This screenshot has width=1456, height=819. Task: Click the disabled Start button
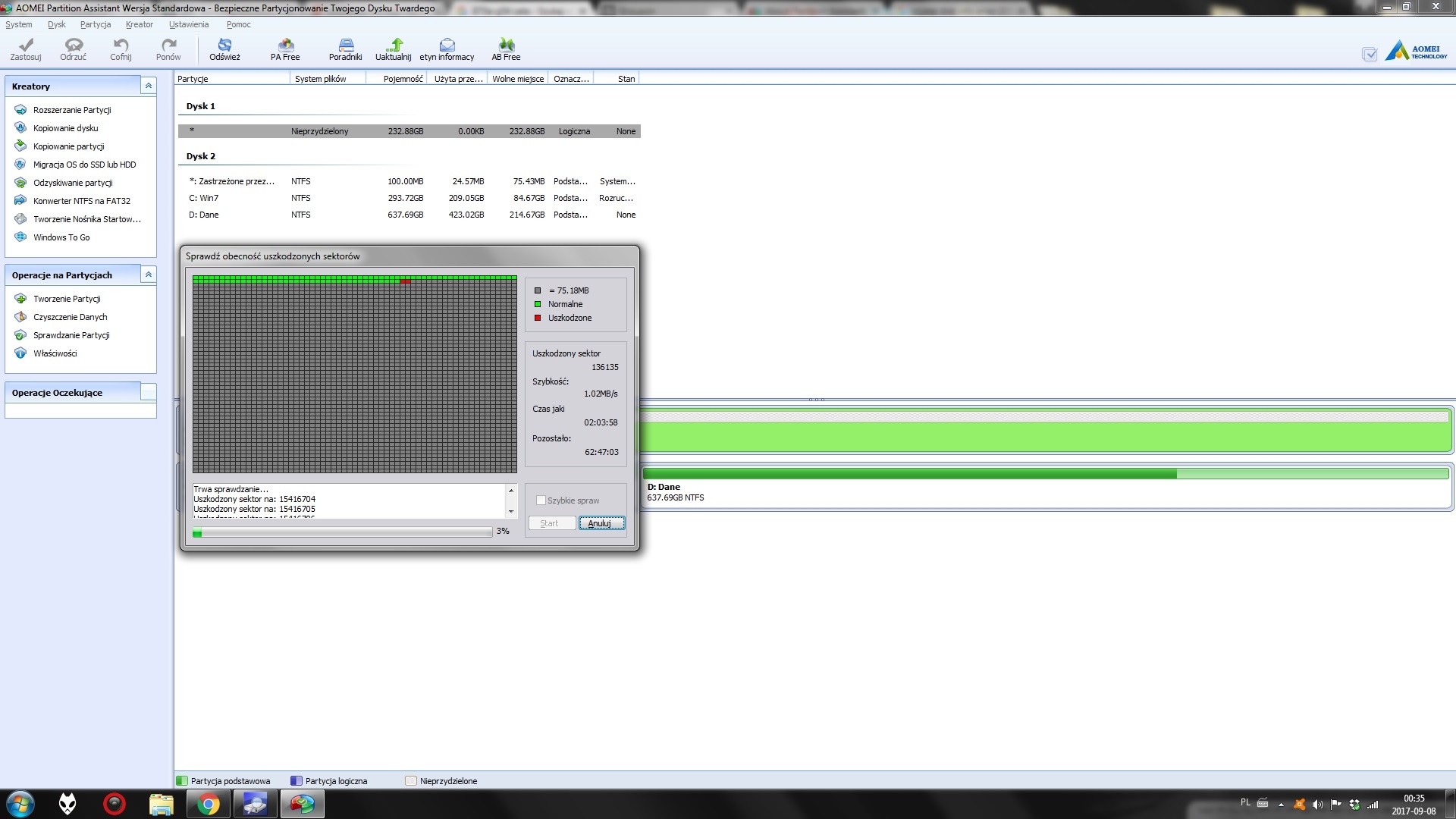point(551,523)
